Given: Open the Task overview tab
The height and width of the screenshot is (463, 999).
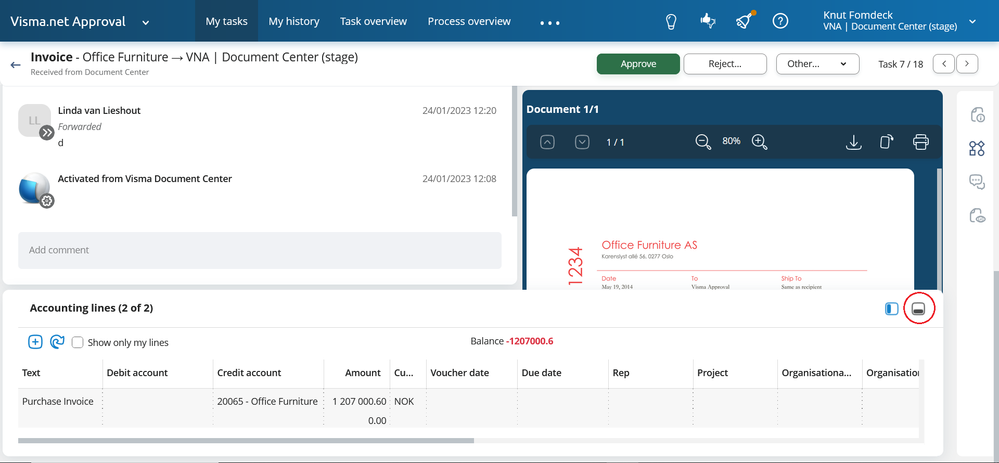Looking at the screenshot, I should click(373, 21).
